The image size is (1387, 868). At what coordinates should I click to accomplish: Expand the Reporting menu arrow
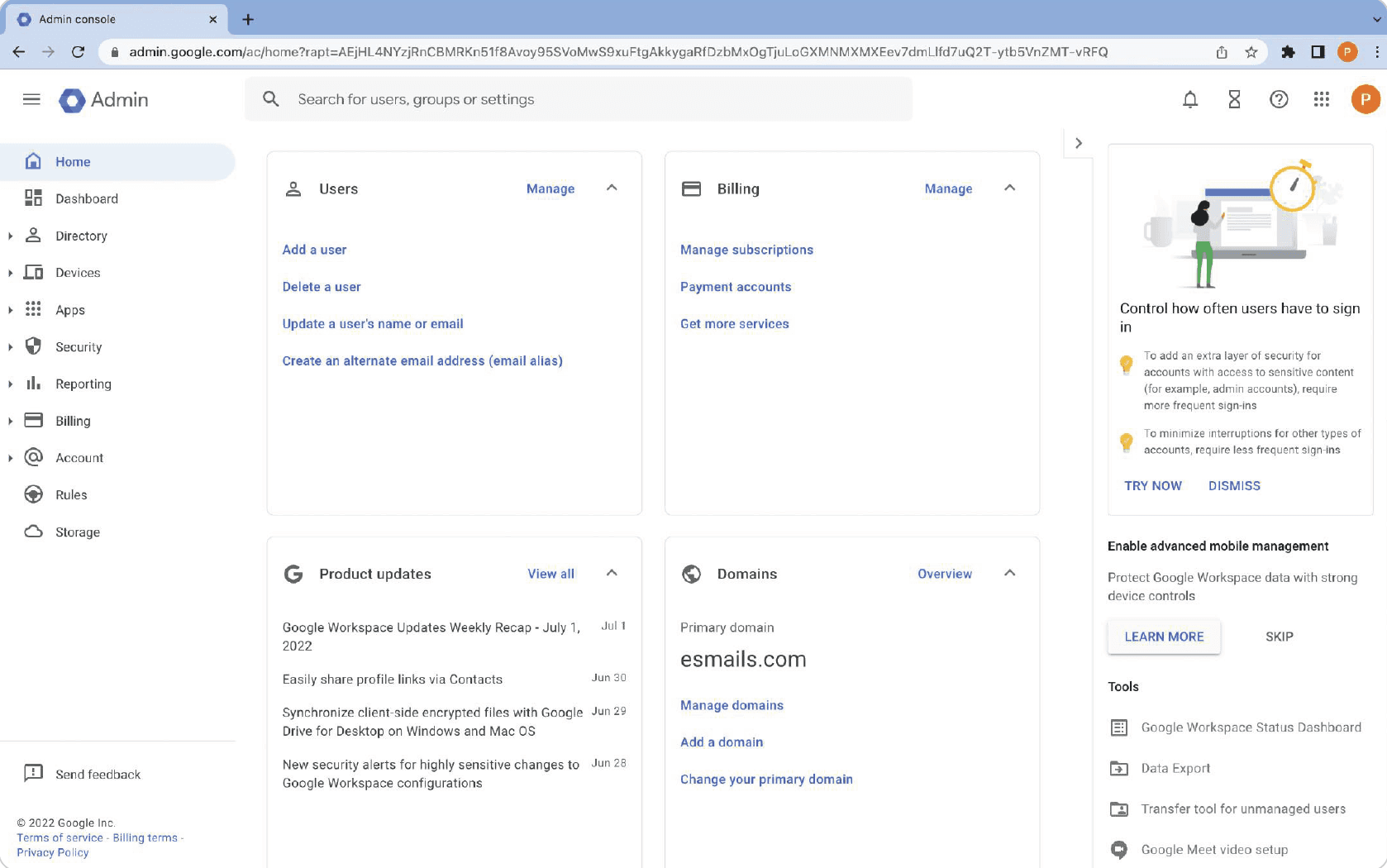click(x=10, y=384)
